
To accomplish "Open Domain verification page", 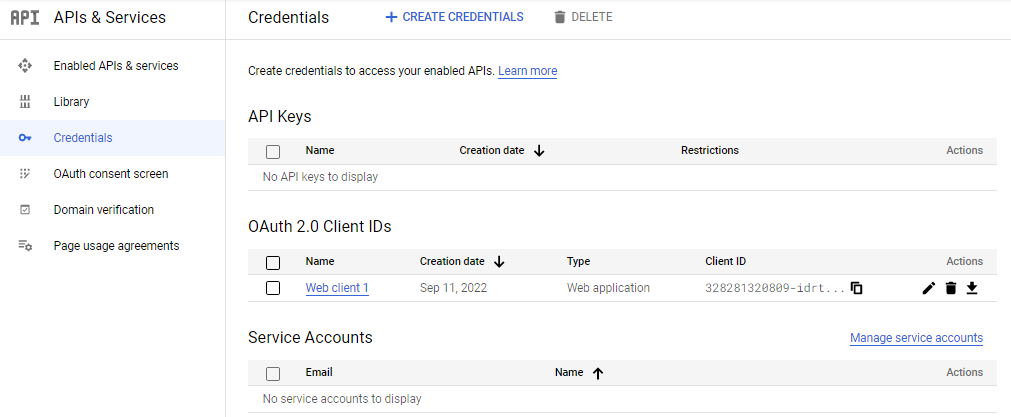I will [x=104, y=210].
